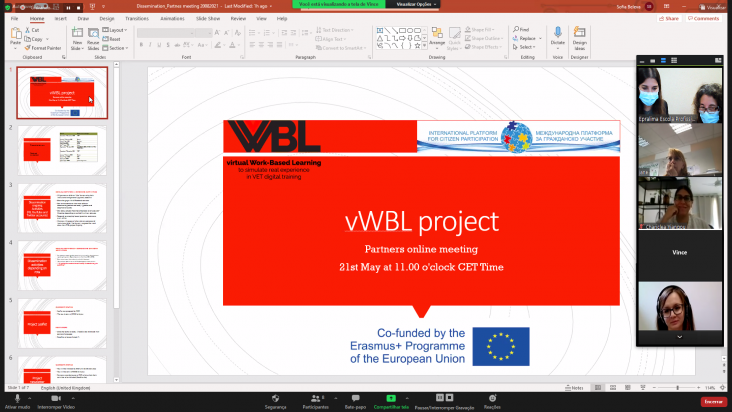Stop camera with Interromper Vídeo
Viewport: 732px width, 412px height.
pyautogui.click(x=56, y=401)
